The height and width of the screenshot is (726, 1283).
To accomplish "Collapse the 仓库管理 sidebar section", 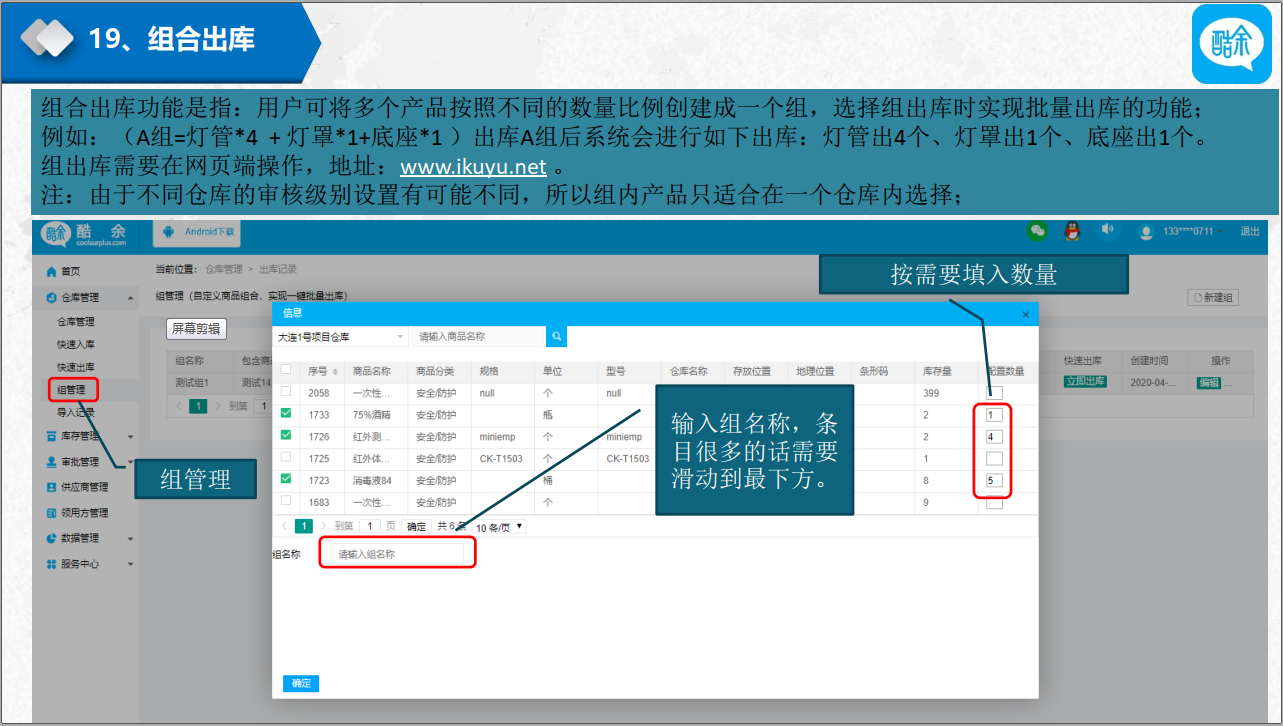I will pos(130,298).
